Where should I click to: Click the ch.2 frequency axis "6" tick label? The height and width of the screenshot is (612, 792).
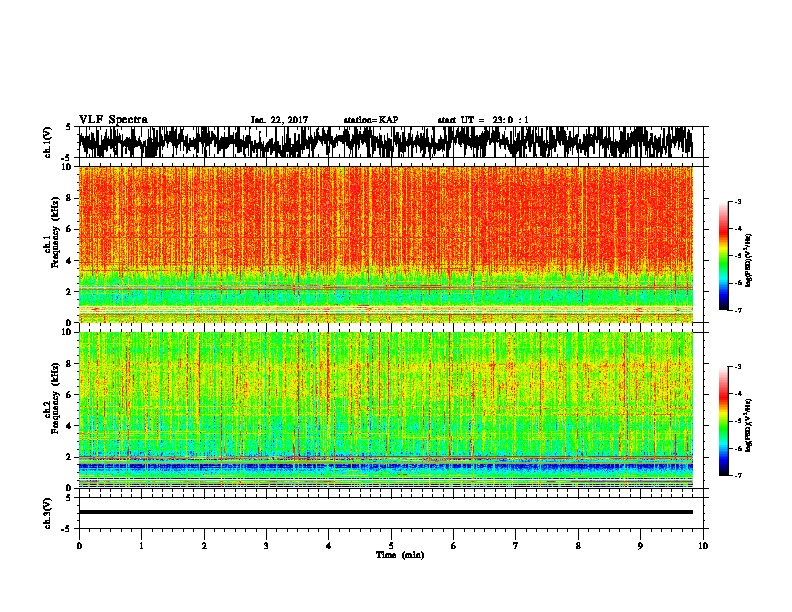[69, 395]
